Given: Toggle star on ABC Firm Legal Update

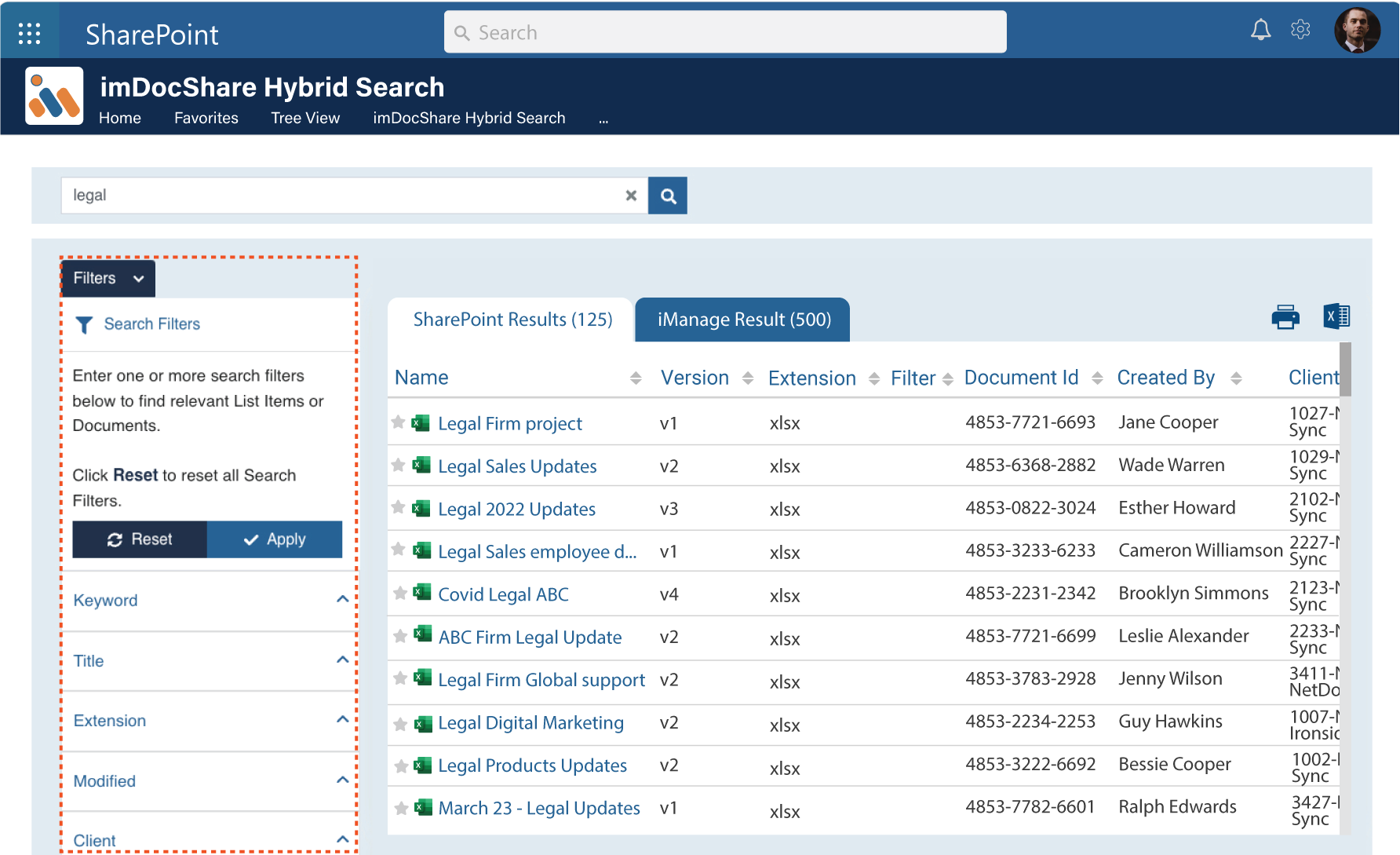Looking at the screenshot, I should coord(400,636).
